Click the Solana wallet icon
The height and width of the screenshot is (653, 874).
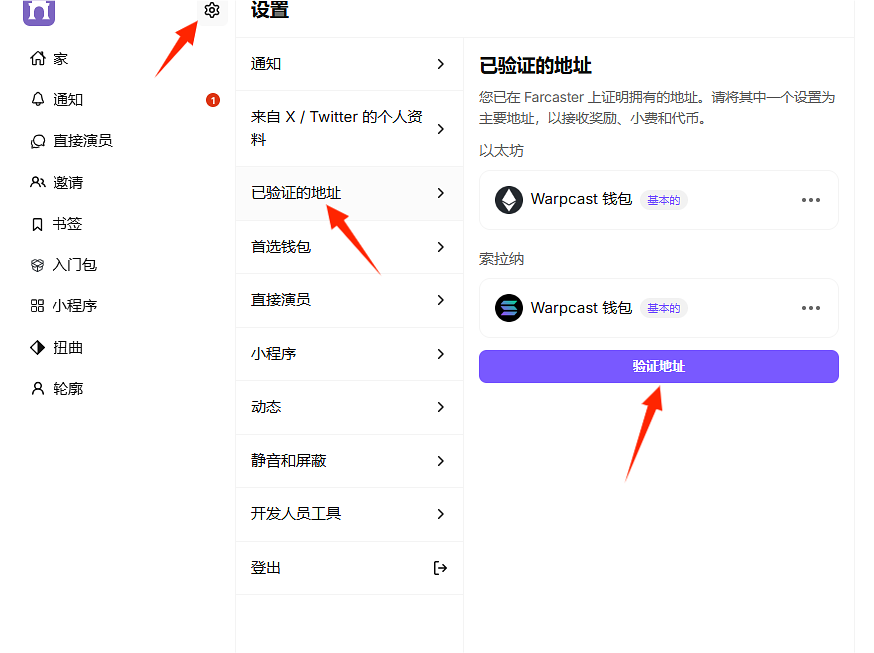tap(509, 308)
